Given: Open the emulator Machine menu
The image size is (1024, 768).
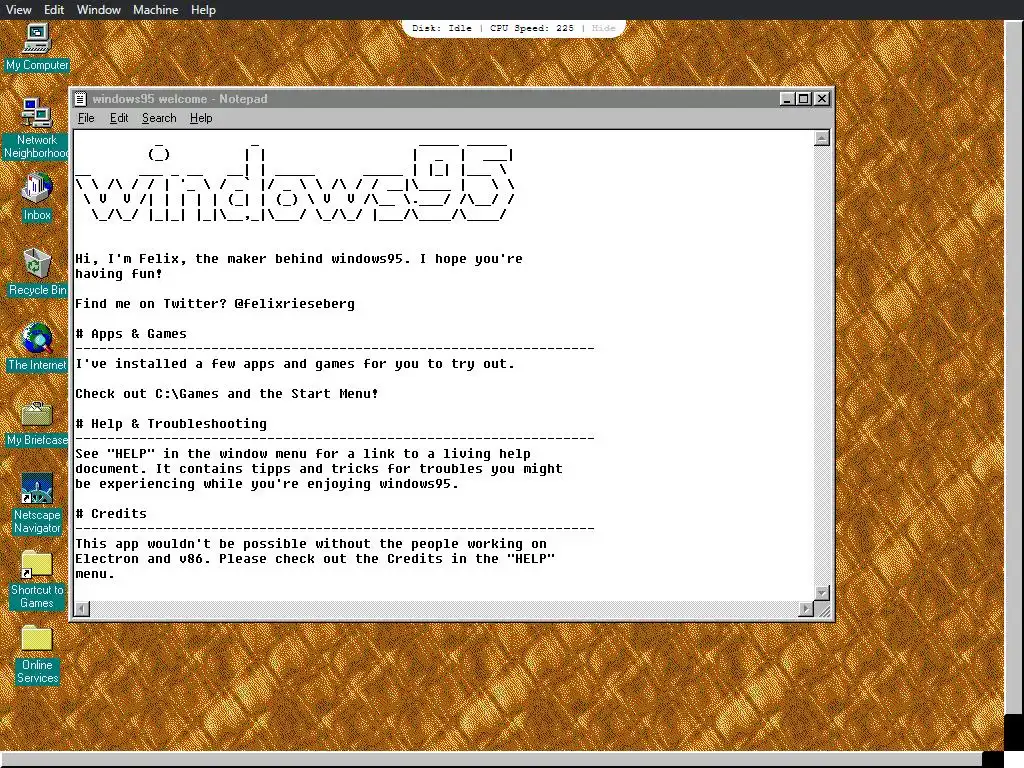Looking at the screenshot, I should [155, 10].
